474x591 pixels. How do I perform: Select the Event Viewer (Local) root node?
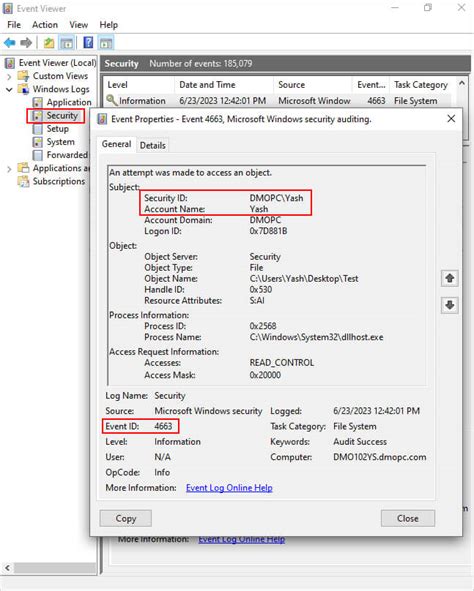pos(57,63)
